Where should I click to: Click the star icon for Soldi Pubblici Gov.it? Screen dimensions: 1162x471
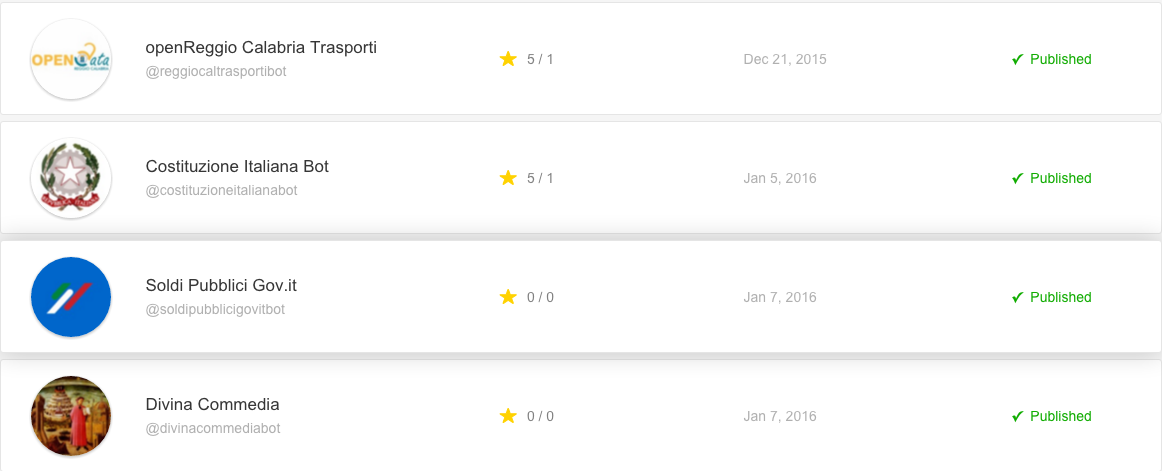(508, 297)
